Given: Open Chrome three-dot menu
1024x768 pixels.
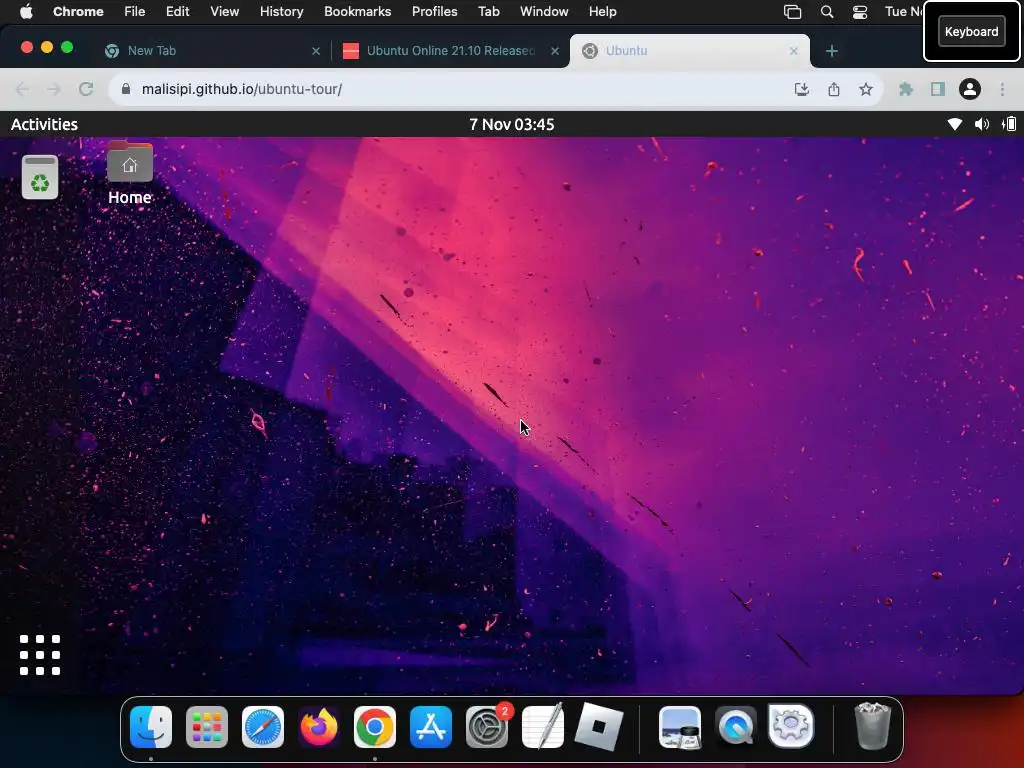Looking at the screenshot, I should [x=1002, y=89].
